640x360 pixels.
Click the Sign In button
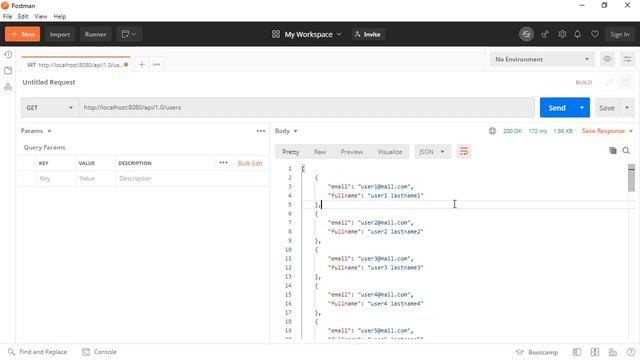(x=620, y=34)
